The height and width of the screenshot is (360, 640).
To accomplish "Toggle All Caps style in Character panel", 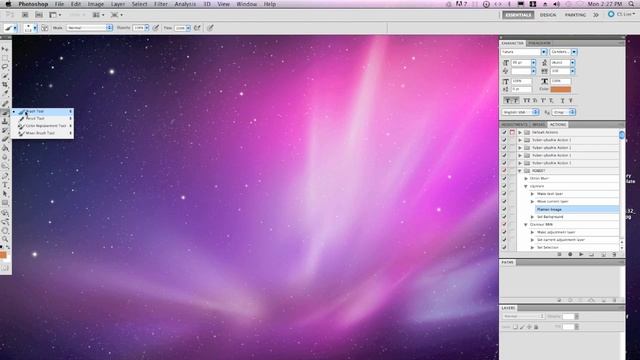I will [x=526, y=100].
